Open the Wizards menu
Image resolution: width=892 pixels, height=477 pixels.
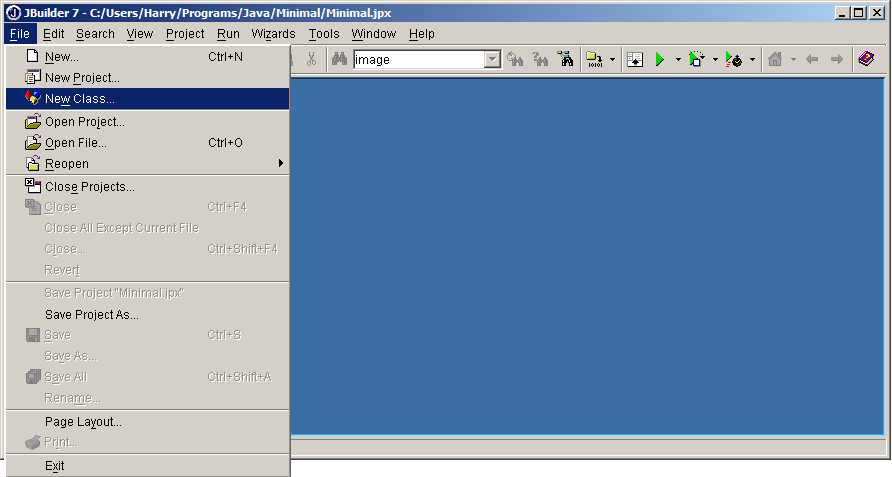coord(273,34)
